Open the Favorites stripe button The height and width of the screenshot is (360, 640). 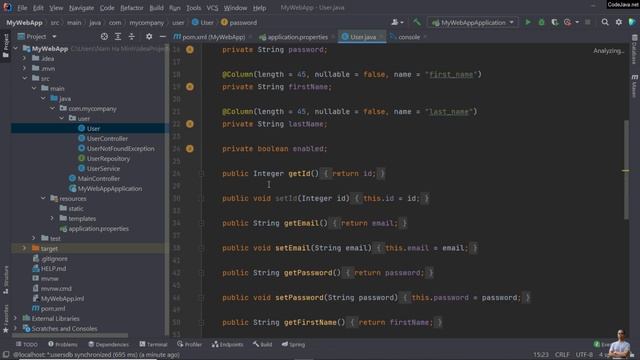[x=6, y=318]
